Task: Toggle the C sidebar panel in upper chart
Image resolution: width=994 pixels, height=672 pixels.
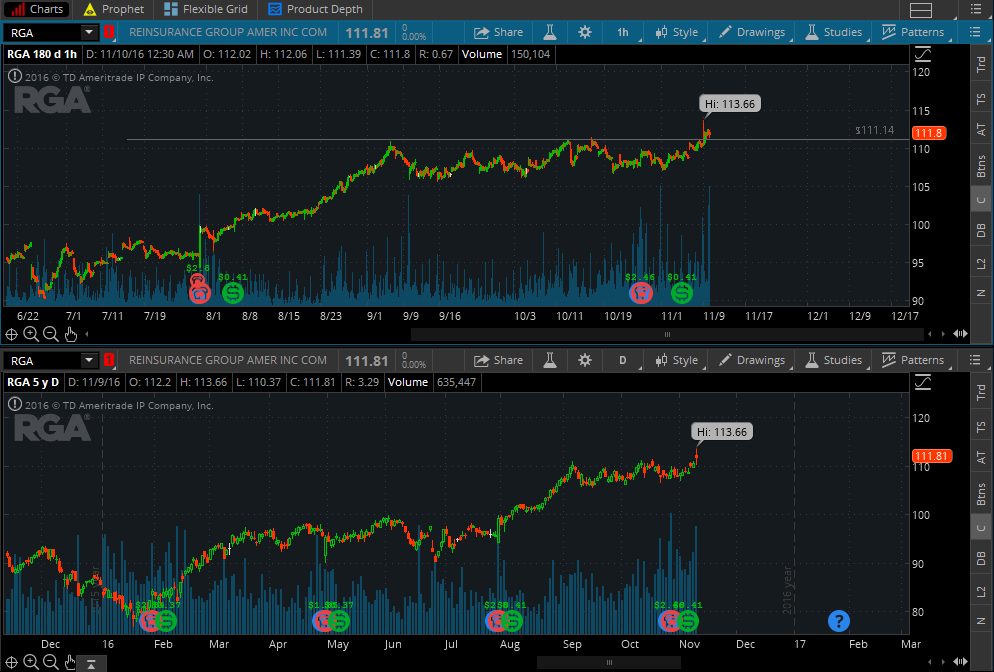Action: (x=981, y=200)
